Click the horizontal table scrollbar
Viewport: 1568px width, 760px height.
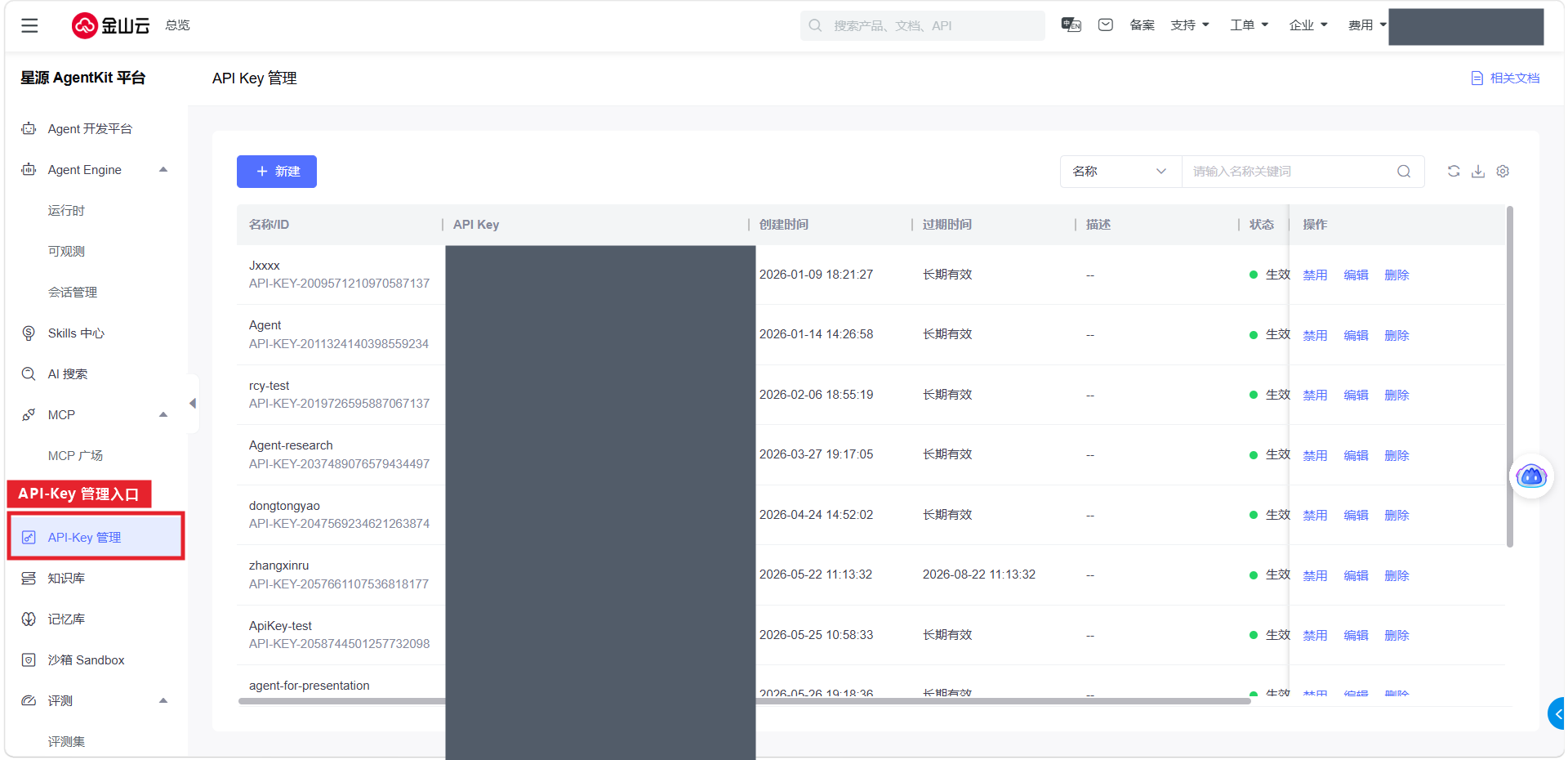pyautogui.click(x=744, y=700)
